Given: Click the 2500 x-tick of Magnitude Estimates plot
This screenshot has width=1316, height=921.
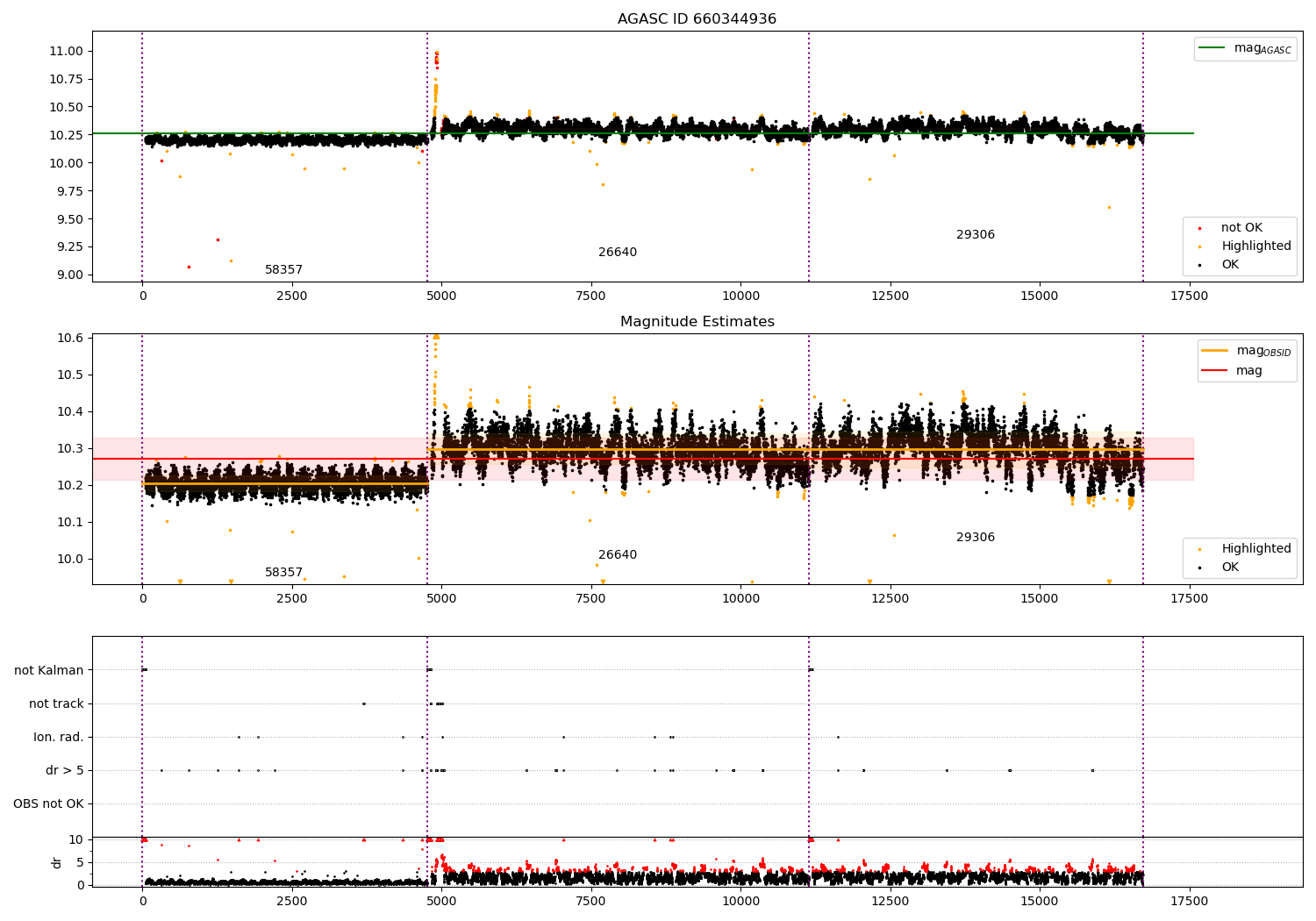Looking at the screenshot, I should tap(292, 598).
